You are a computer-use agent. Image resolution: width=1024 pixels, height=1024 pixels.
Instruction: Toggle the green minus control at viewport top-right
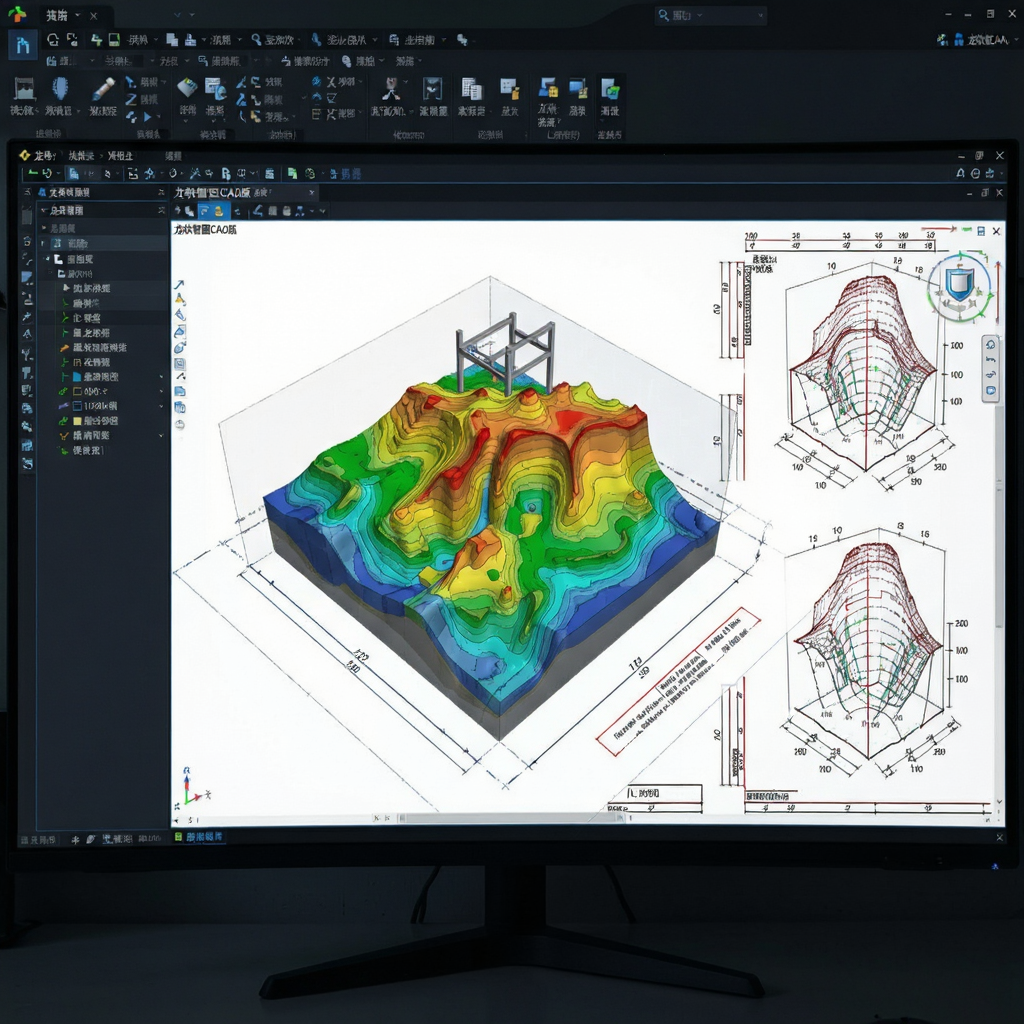click(966, 231)
